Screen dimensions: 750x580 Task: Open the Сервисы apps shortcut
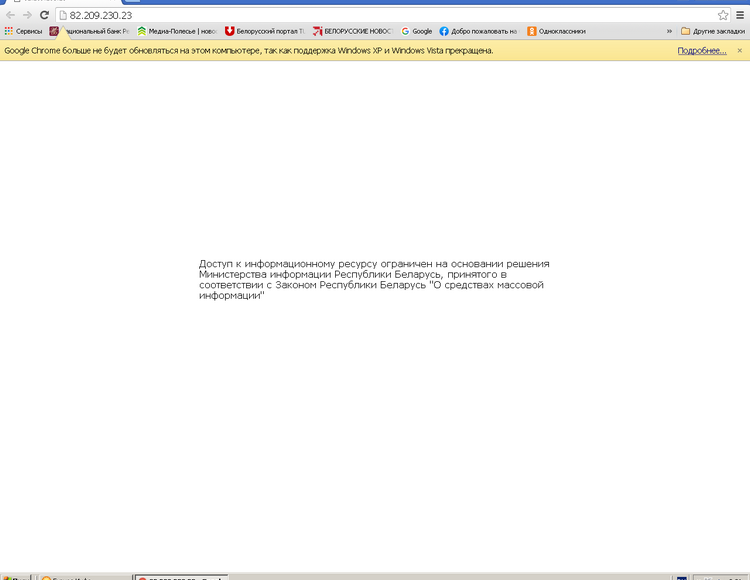tap(23, 31)
